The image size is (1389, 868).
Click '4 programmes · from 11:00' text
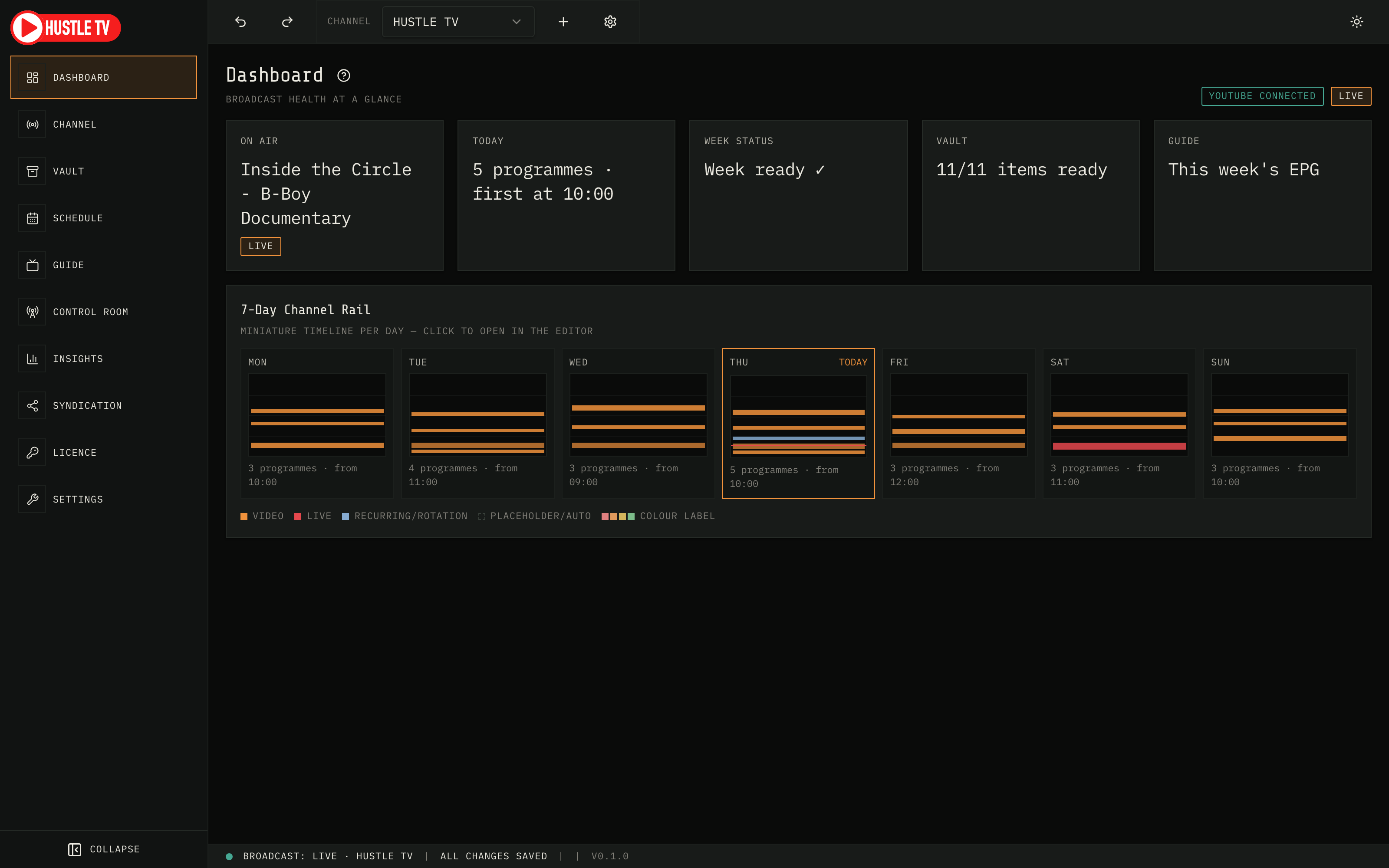coord(463,475)
